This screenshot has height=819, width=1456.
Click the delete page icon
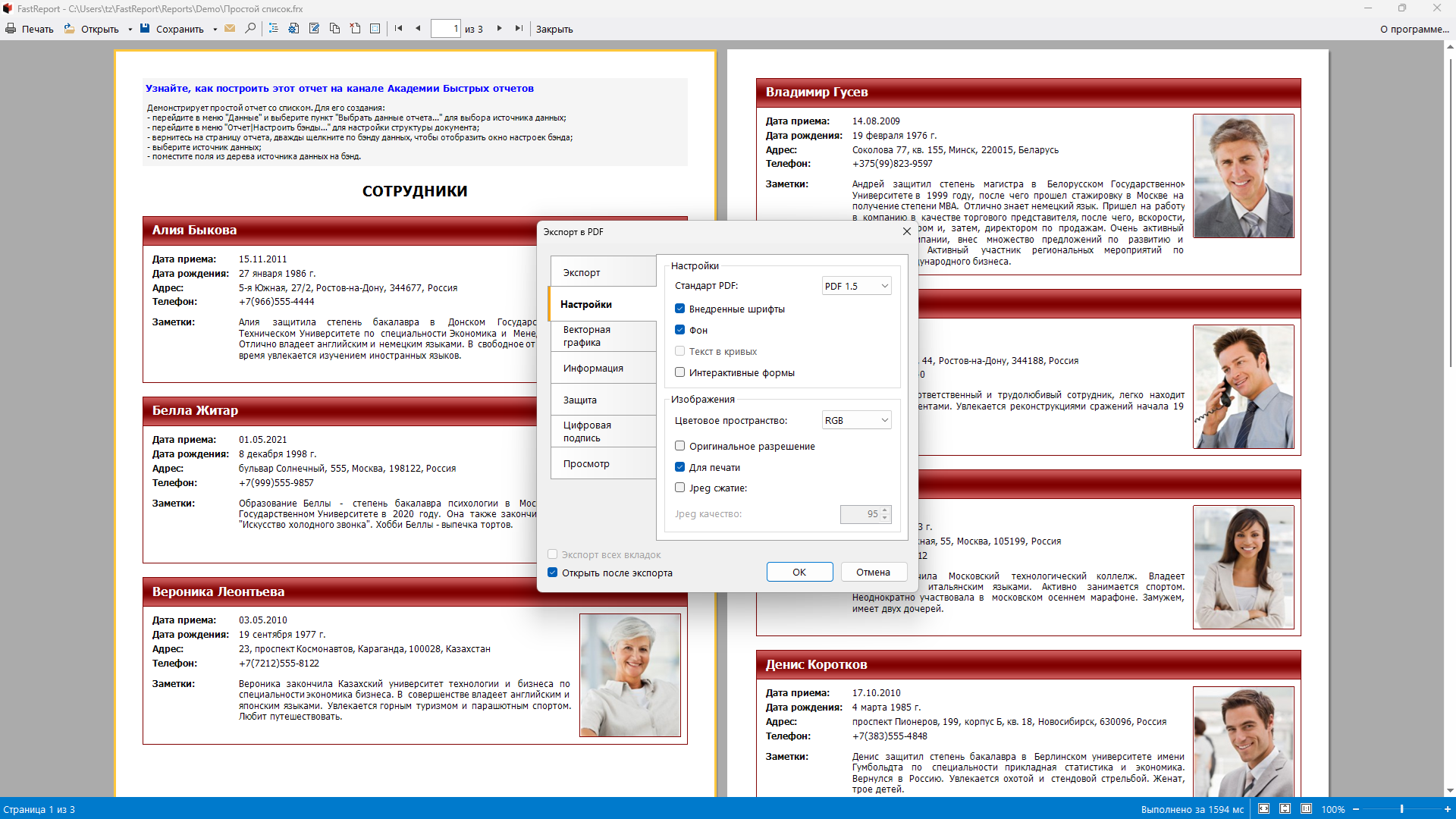click(355, 29)
